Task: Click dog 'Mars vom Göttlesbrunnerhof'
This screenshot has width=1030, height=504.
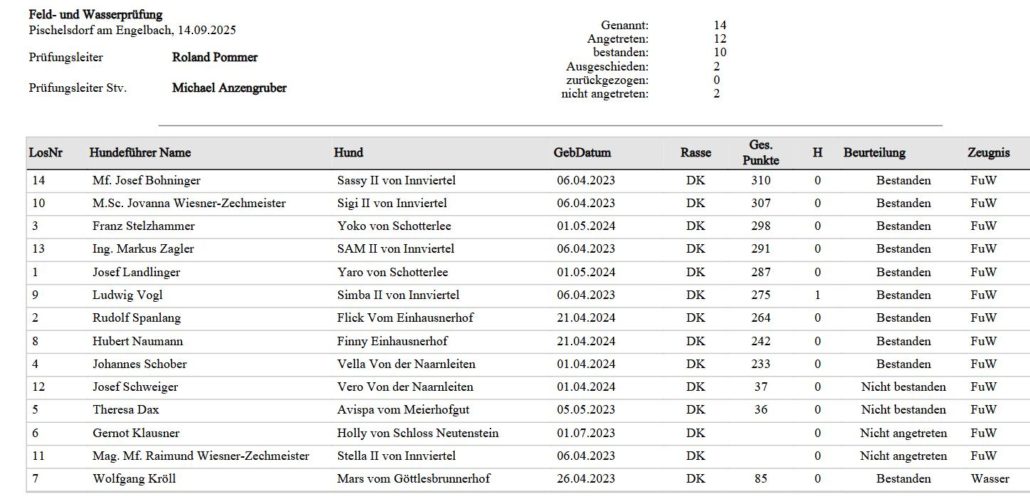Action: pos(414,479)
